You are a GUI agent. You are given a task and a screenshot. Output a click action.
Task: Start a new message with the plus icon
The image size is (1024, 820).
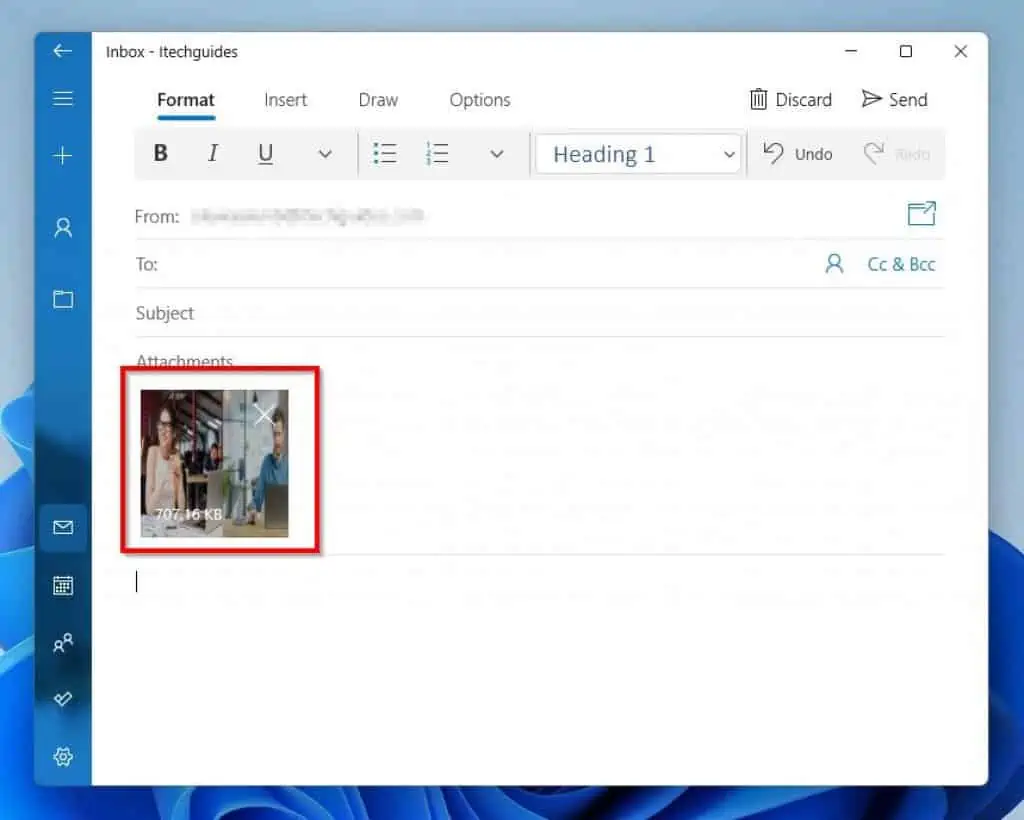pyautogui.click(x=63, y=156)
